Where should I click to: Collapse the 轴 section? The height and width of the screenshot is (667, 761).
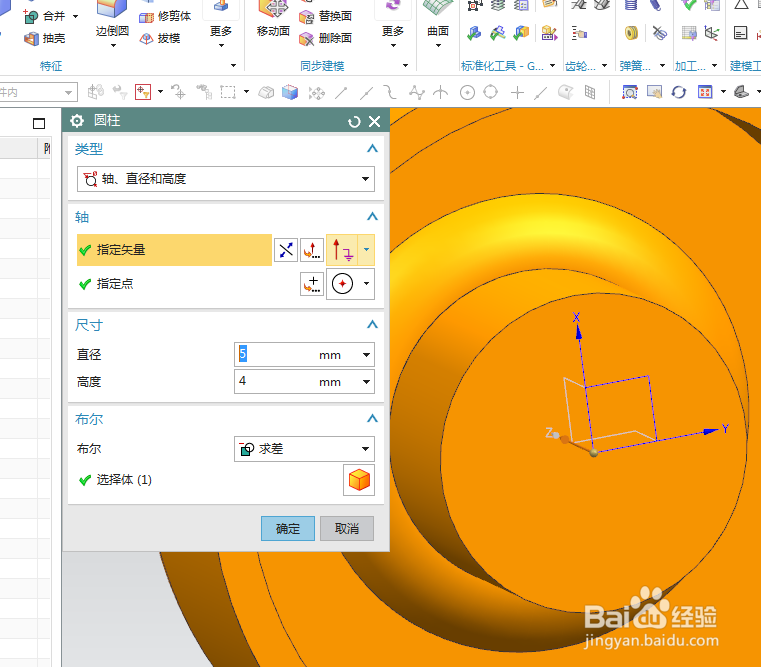pyautogui.click(x=372, y=217)
